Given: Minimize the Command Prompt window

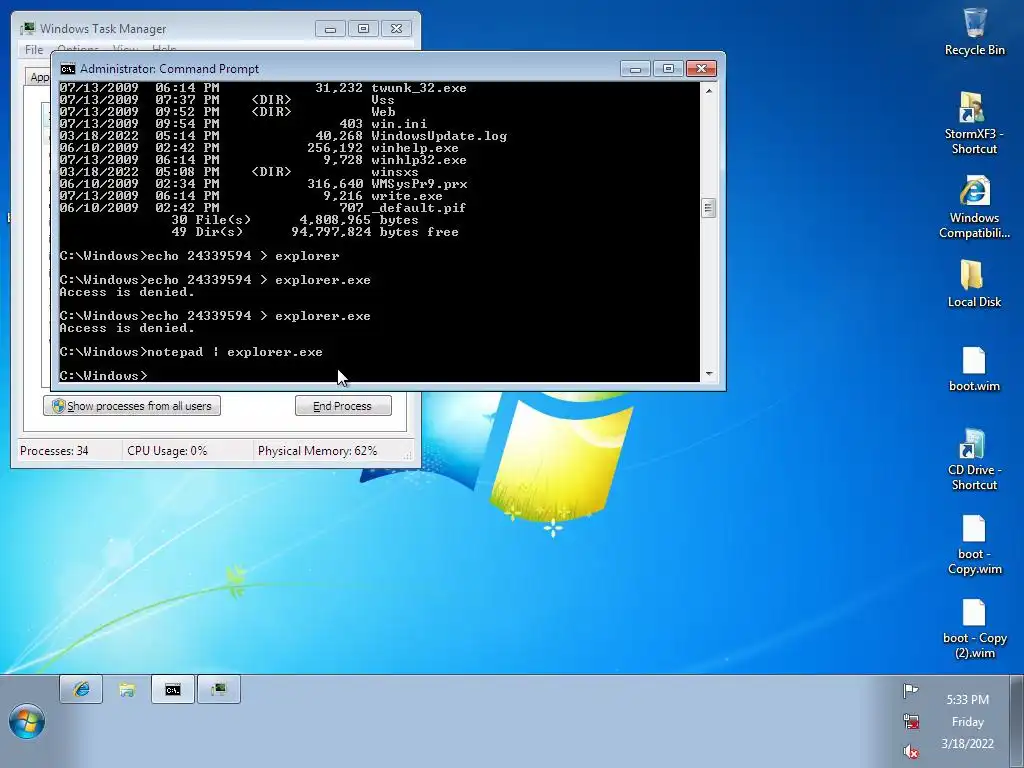Looking at the screenshot, I should 635,69.
